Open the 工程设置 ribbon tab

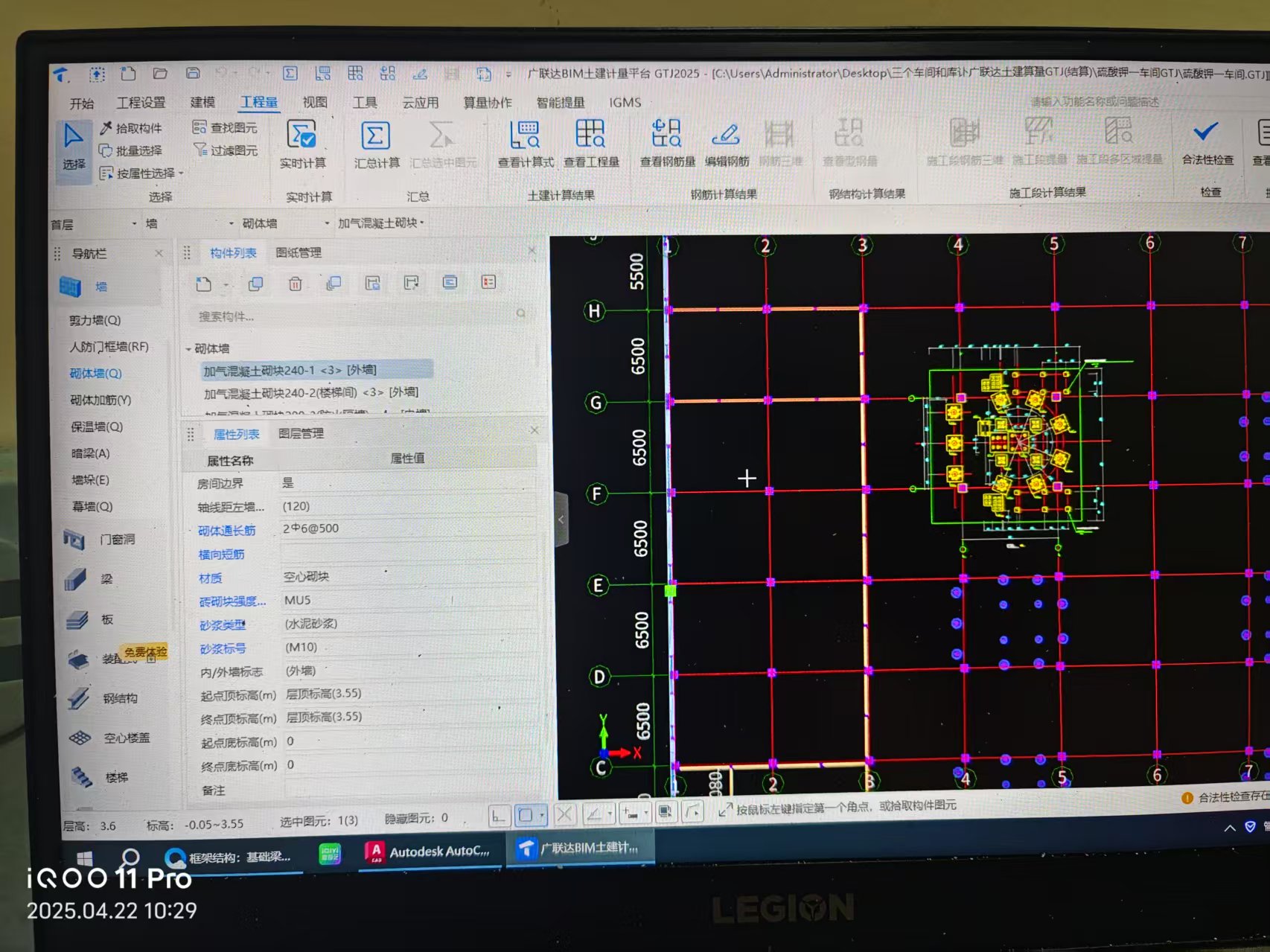pos(141,102)
